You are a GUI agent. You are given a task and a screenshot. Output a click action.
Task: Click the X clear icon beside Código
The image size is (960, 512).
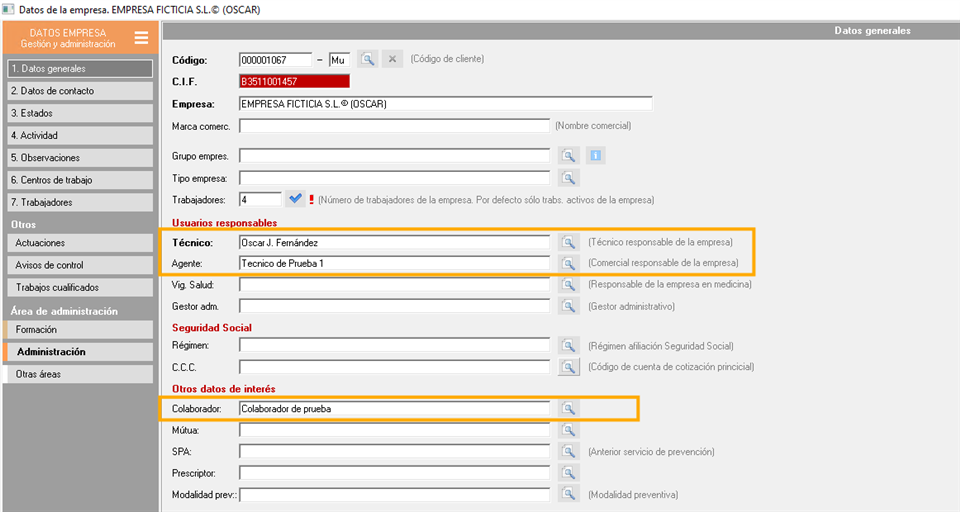click(x=393, y=60)
